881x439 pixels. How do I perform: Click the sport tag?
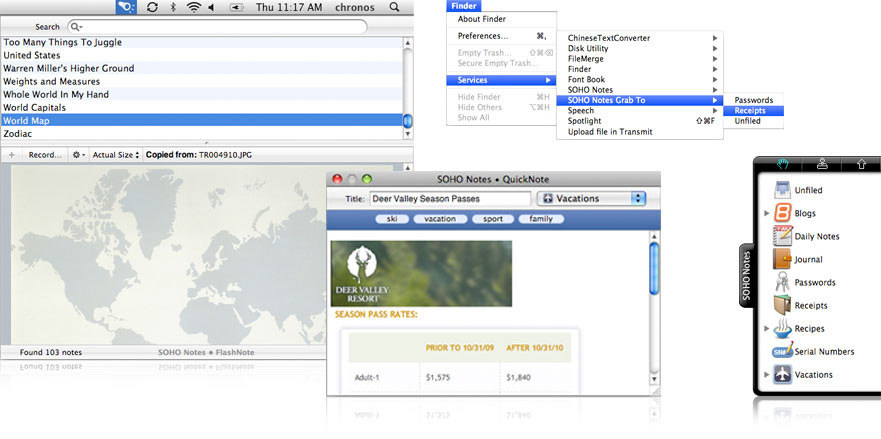coord(493,219)
